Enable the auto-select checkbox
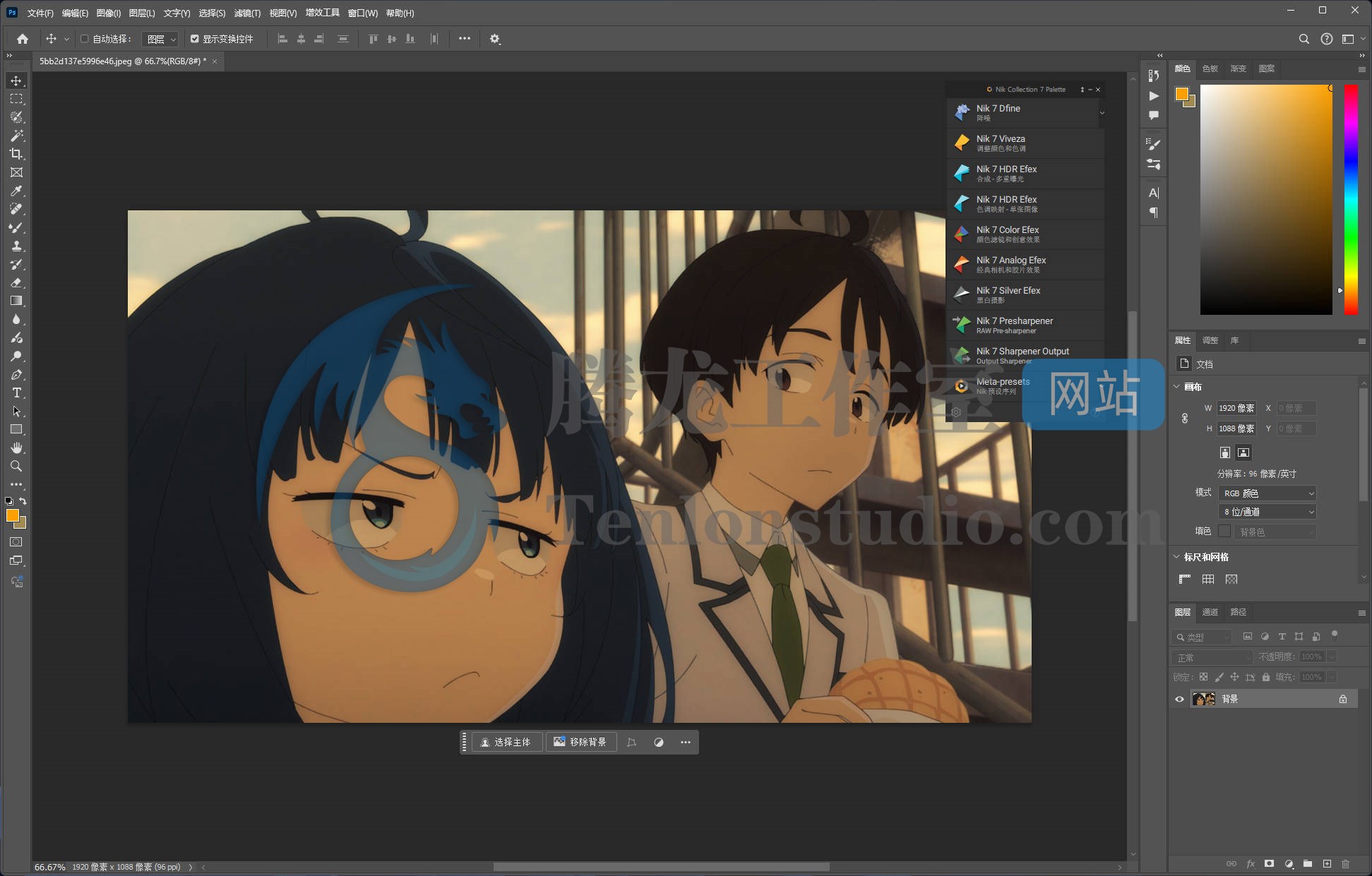 point(85,39)
